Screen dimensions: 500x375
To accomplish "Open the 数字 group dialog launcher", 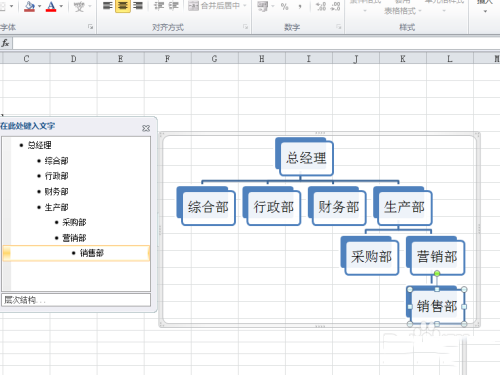I will [x=339, y=27].
